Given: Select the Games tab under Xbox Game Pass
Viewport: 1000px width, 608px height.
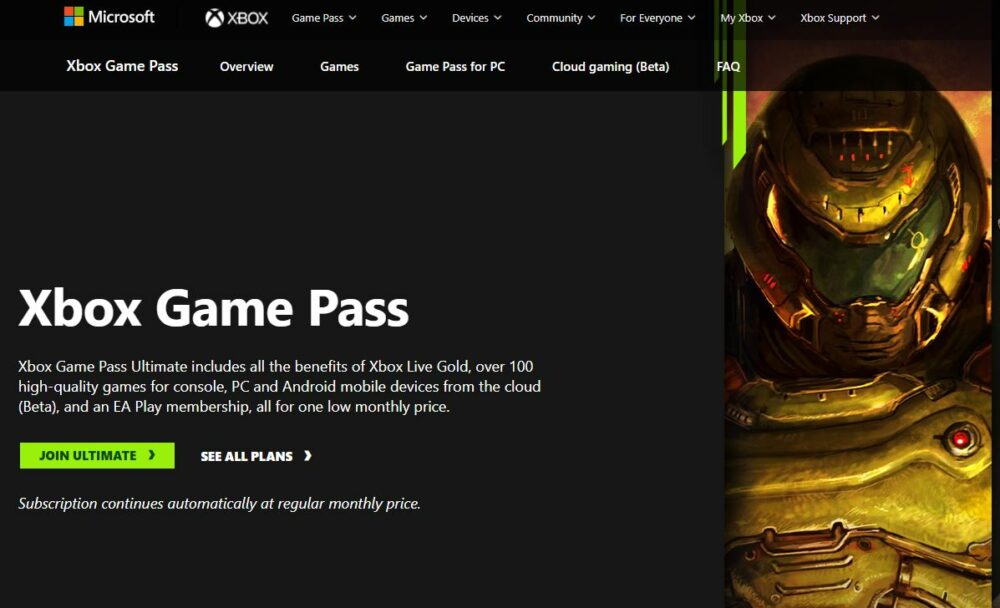Looking at the screenshot, I should pyautogui.click(x=339, y=66).
